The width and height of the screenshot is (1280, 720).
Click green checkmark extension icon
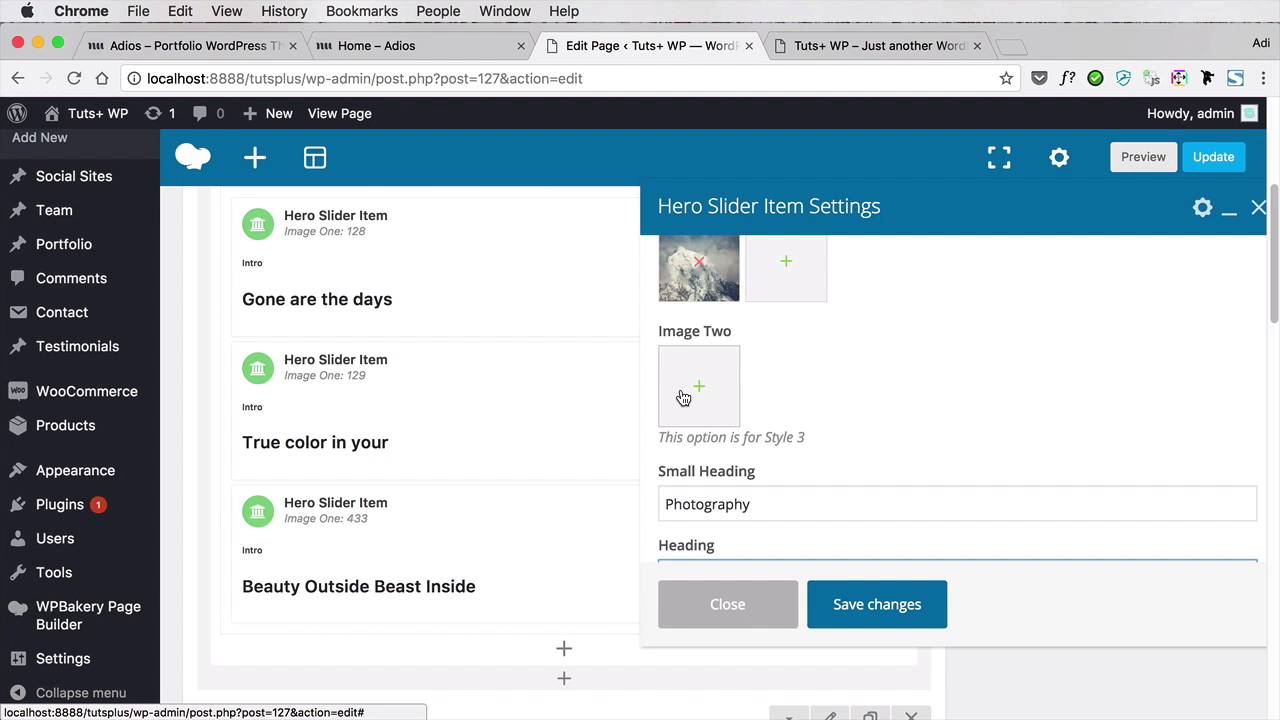coord(1095,78)
